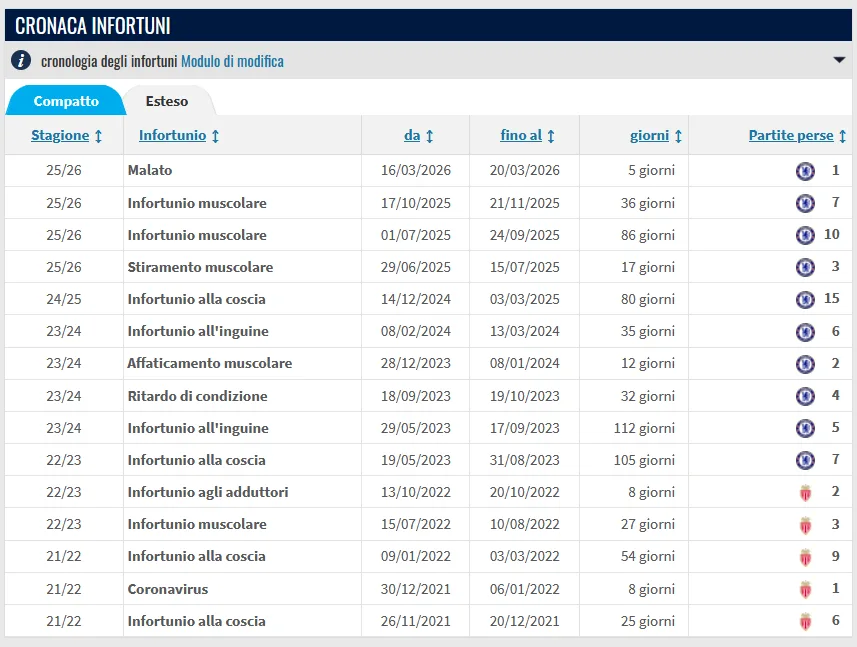Click the Monaco crest in the Coronavirus row

[x=806, y=590]
